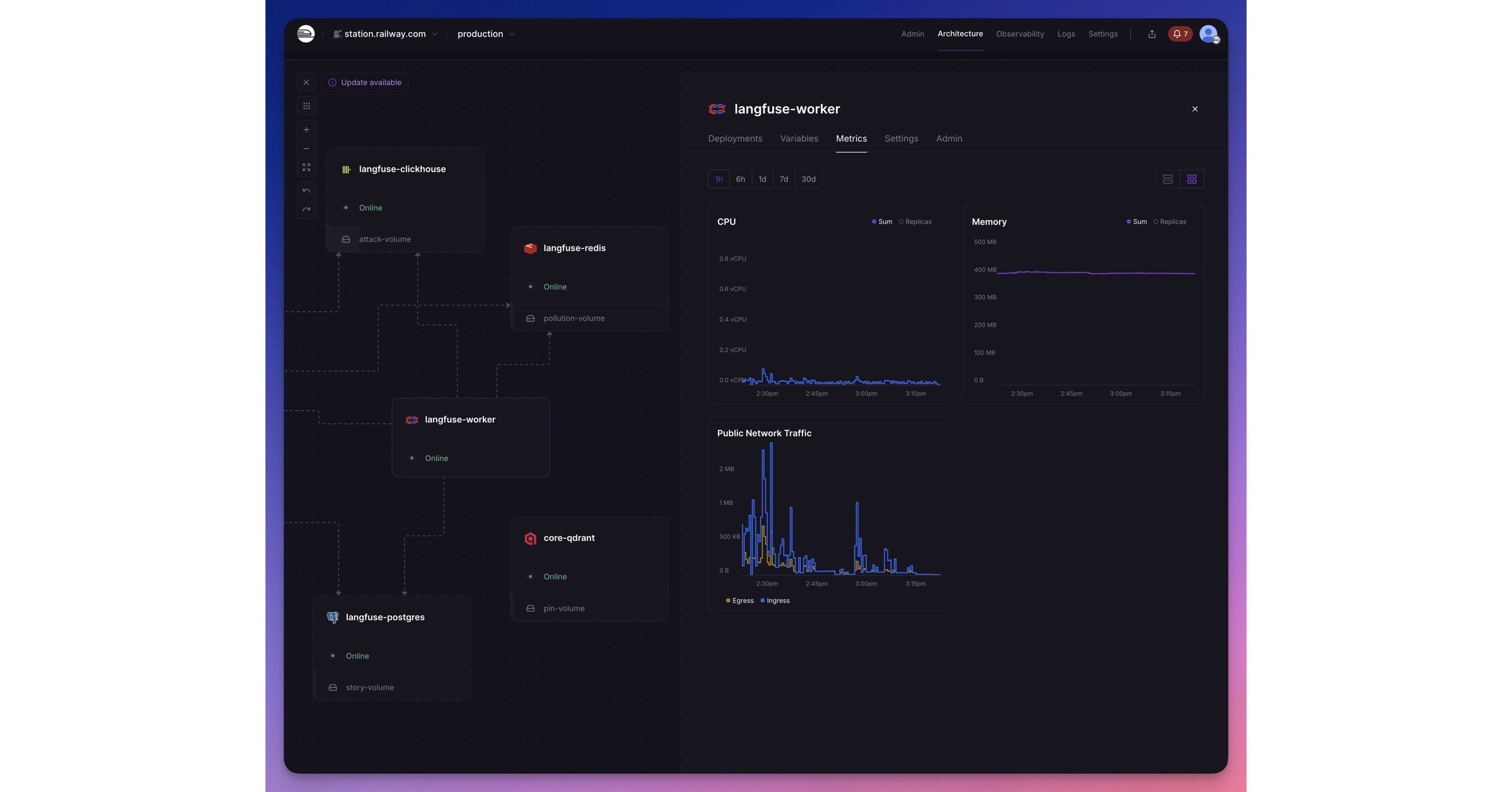Click the langfuse-redis service icon
The image size is (1512, 792).
(531, 248)
